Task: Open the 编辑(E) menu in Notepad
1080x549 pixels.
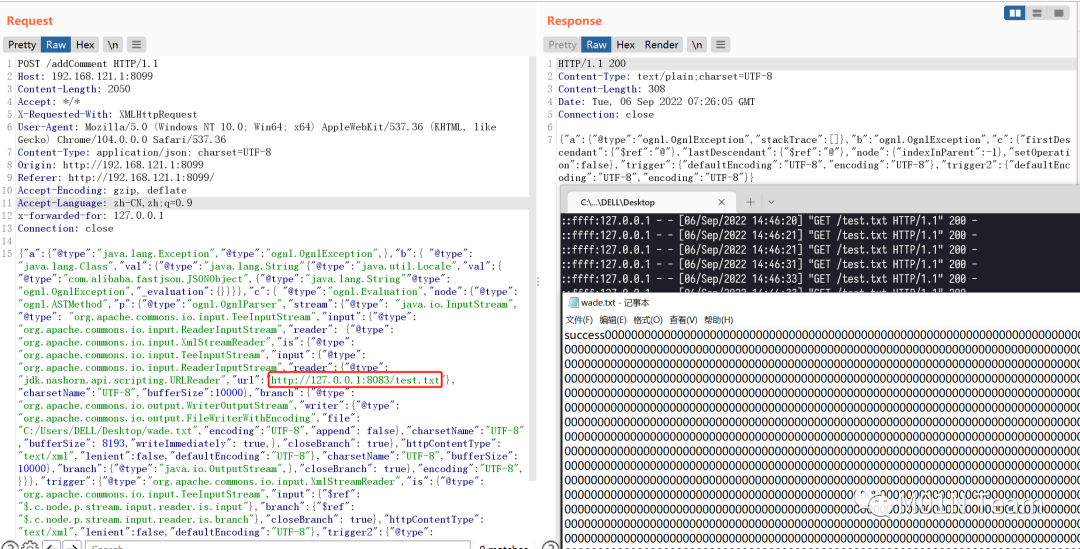Action: (x=613, y=320)
